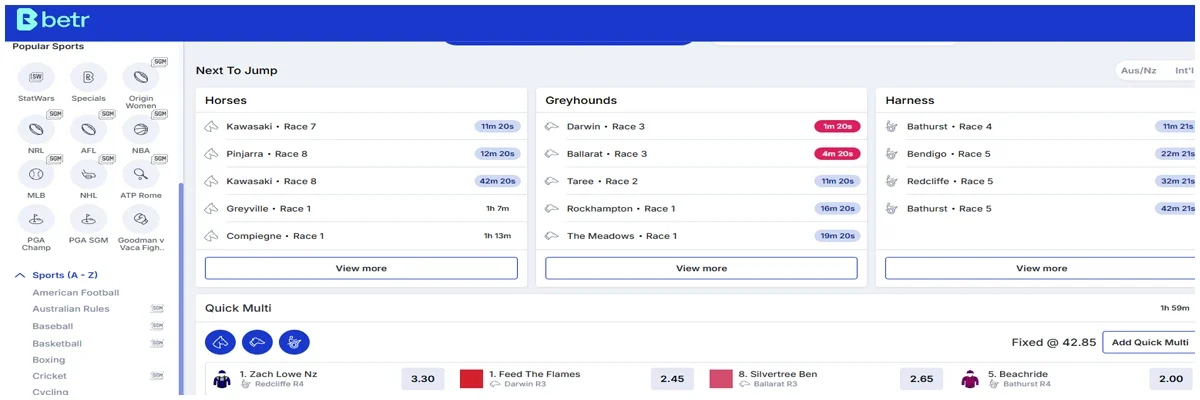Select odds 2.45 for Feed The Flames
Viewport: 1200px width, 400px height.
[x=672, y=379]
